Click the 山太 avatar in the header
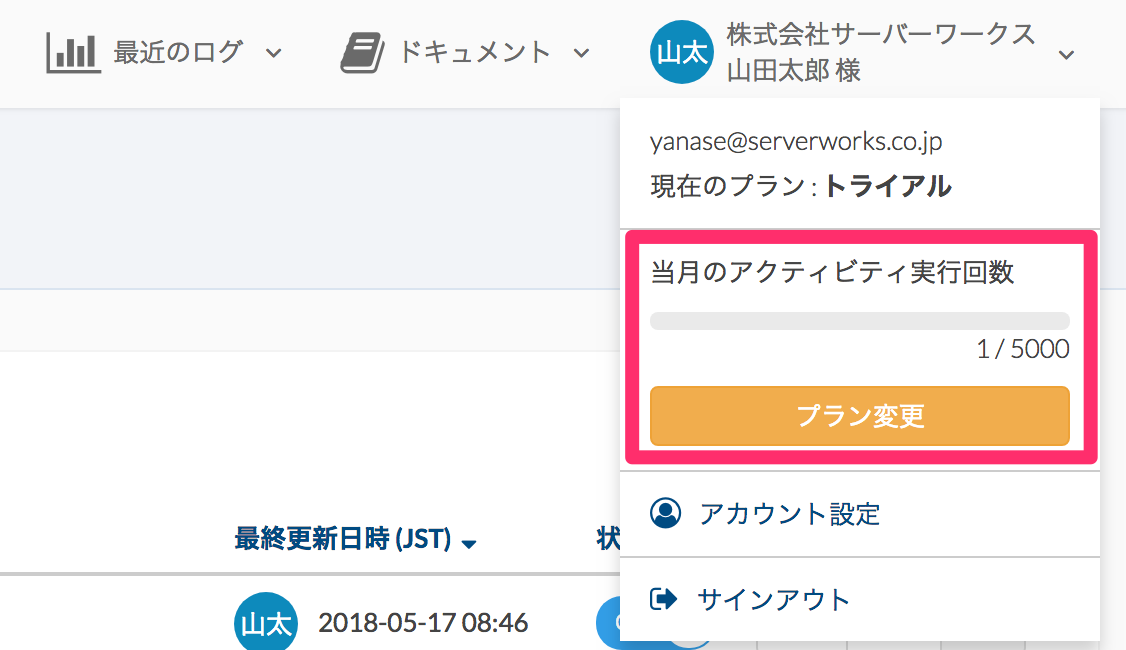Image resolution: width=1126 pixels, height=650 pixels. point(681,52)
